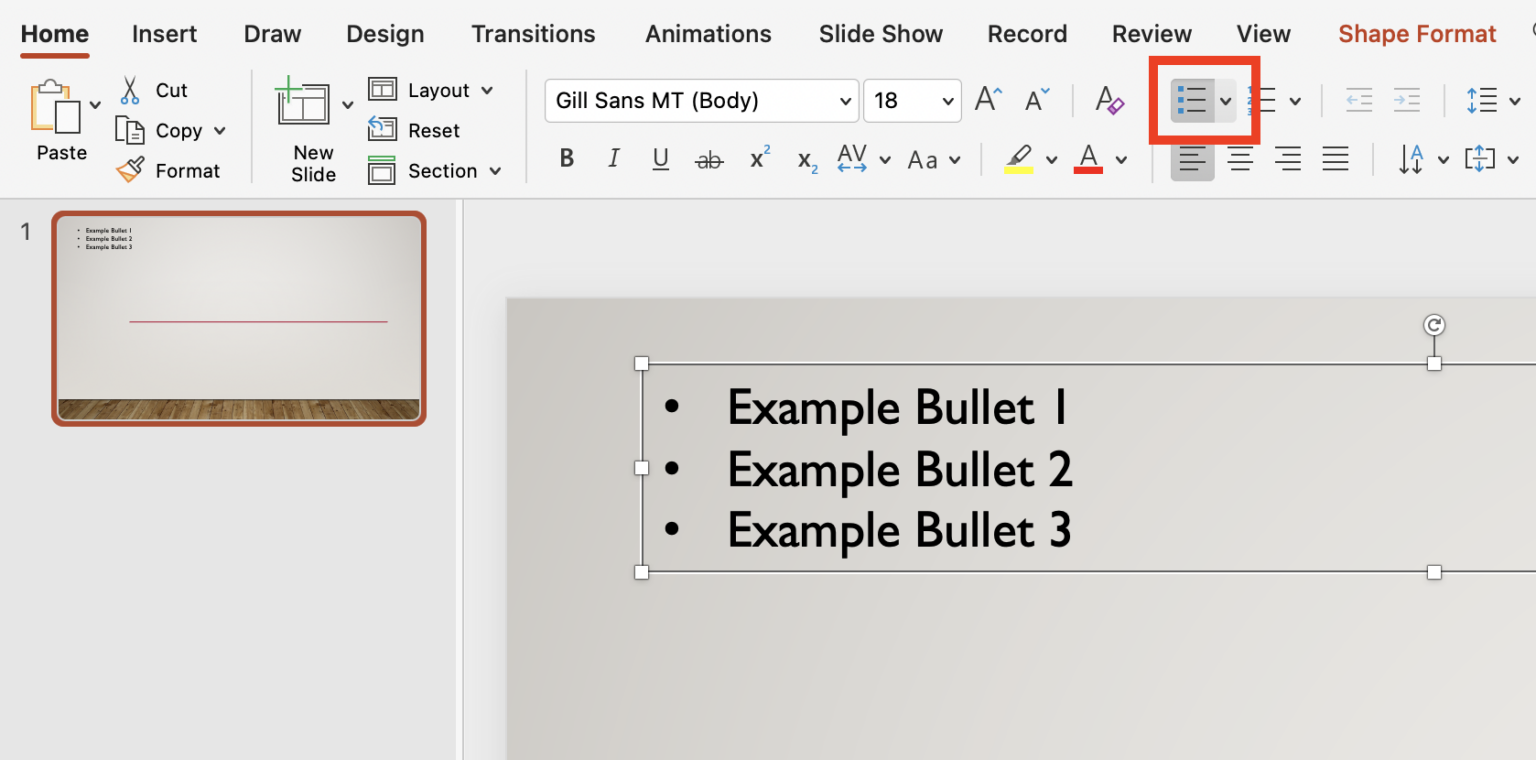This screenshot has height=760, width=1536.
Task: Select slide 1 thumbnail
Action: (239, 319)
